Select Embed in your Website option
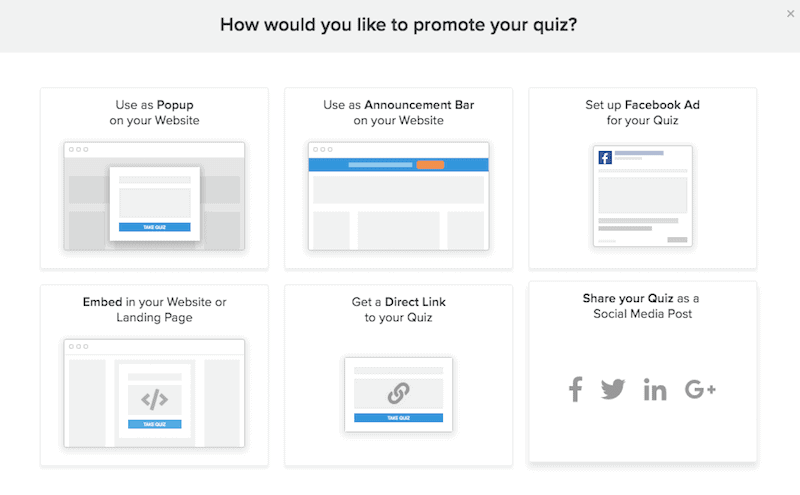The image size is (800, 495). pyautogui.click(x=155, y=375)
